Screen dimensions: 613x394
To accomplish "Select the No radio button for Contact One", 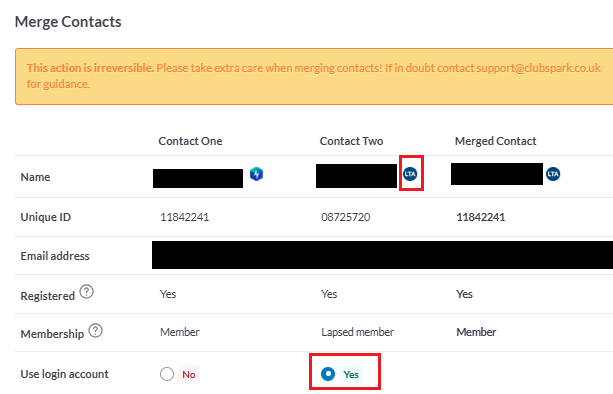I will coord(167,374).
